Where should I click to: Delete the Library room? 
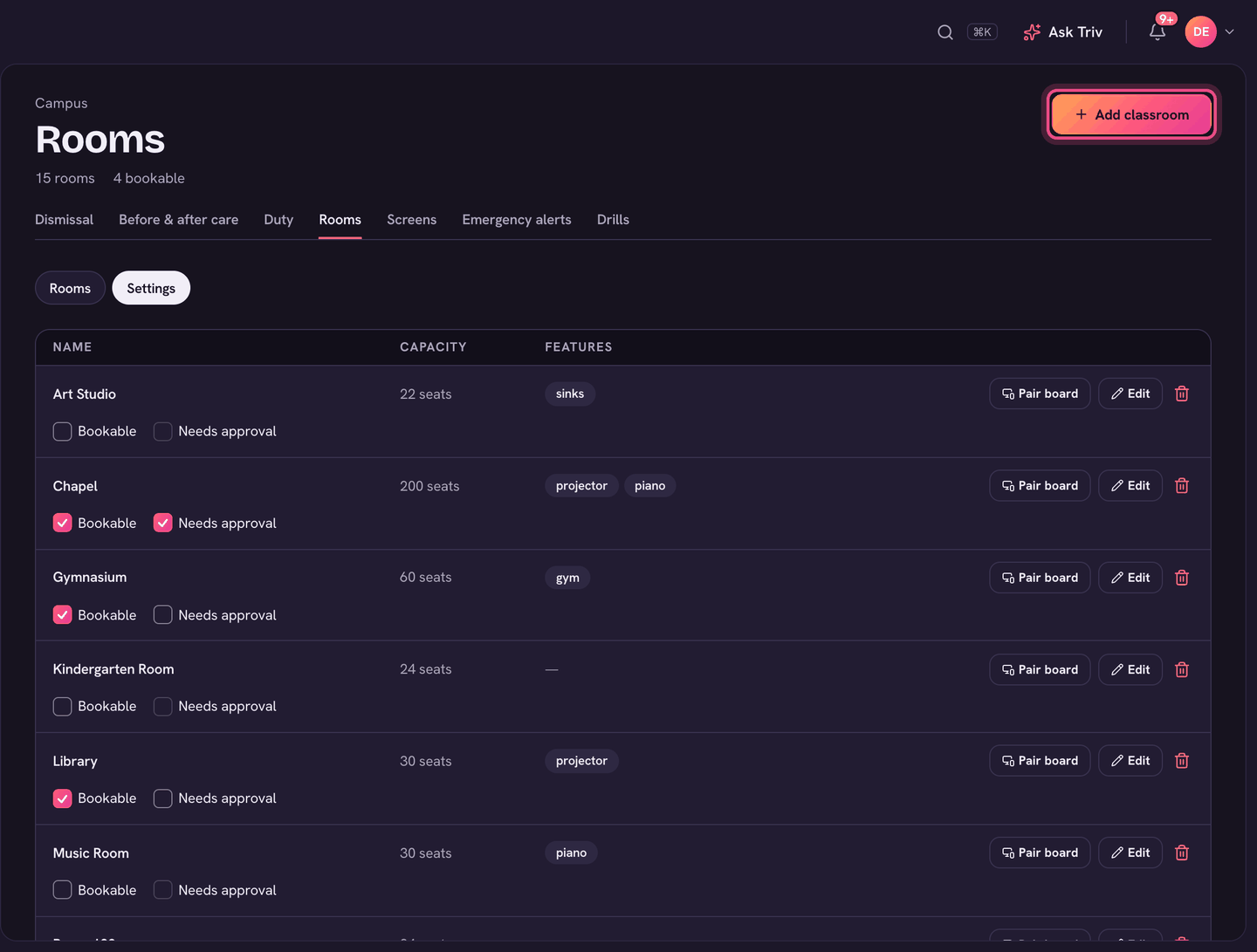click(x=1182, y=761)
